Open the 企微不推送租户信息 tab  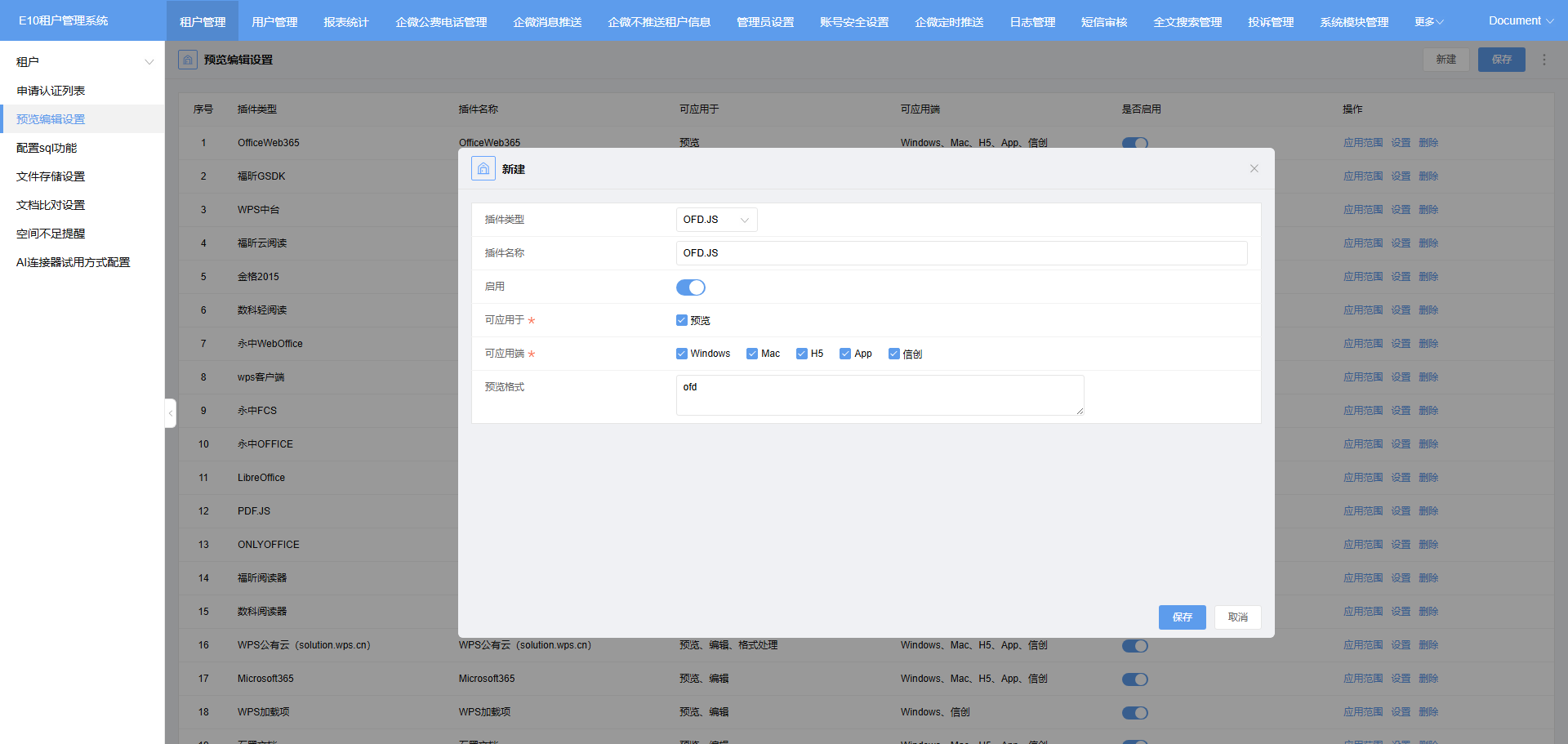659,22
